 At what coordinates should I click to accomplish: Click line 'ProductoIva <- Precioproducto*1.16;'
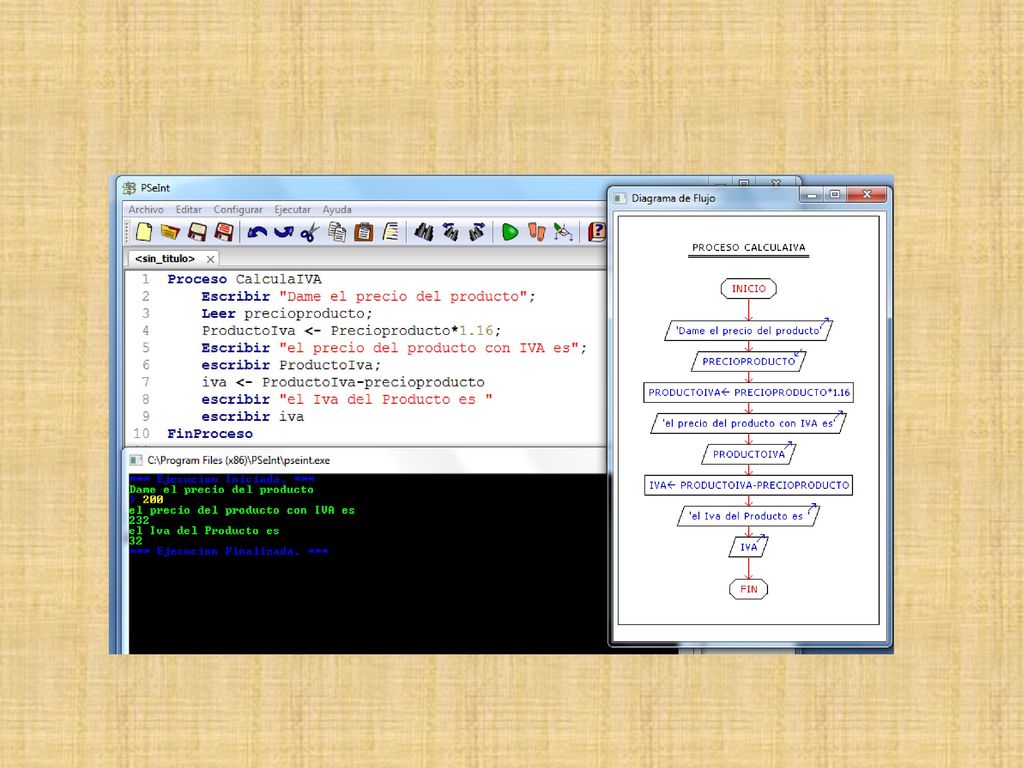351,330
